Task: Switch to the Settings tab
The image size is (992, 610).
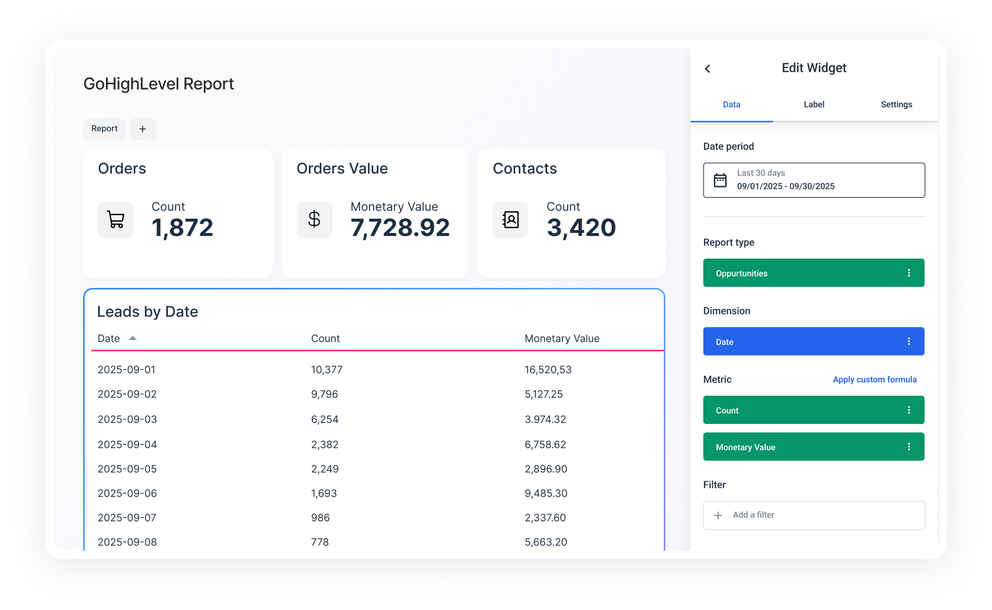Action: coord(896,104)
